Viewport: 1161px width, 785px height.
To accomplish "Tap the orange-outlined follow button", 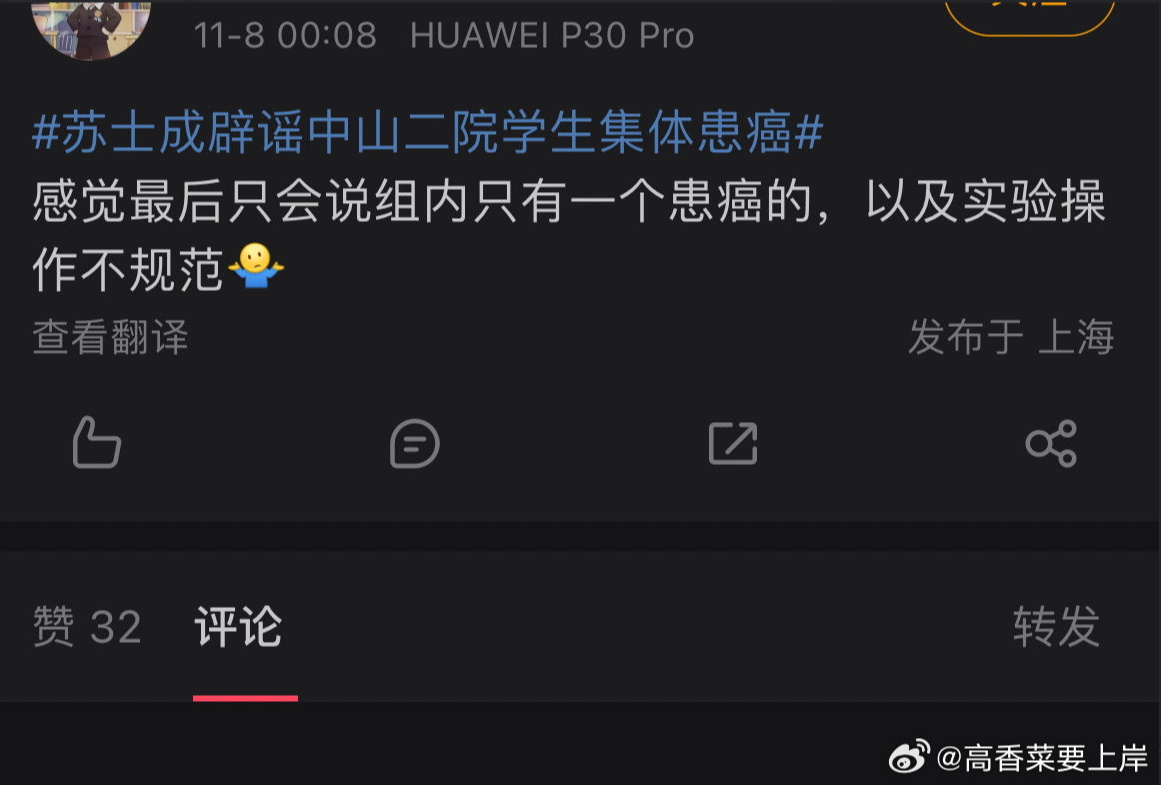I will [x=1030, y=15].
